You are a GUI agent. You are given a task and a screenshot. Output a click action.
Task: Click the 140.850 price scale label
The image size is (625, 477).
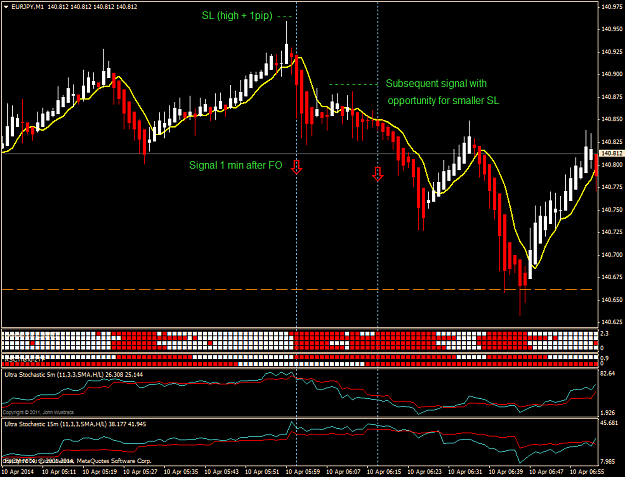(612, 119)
